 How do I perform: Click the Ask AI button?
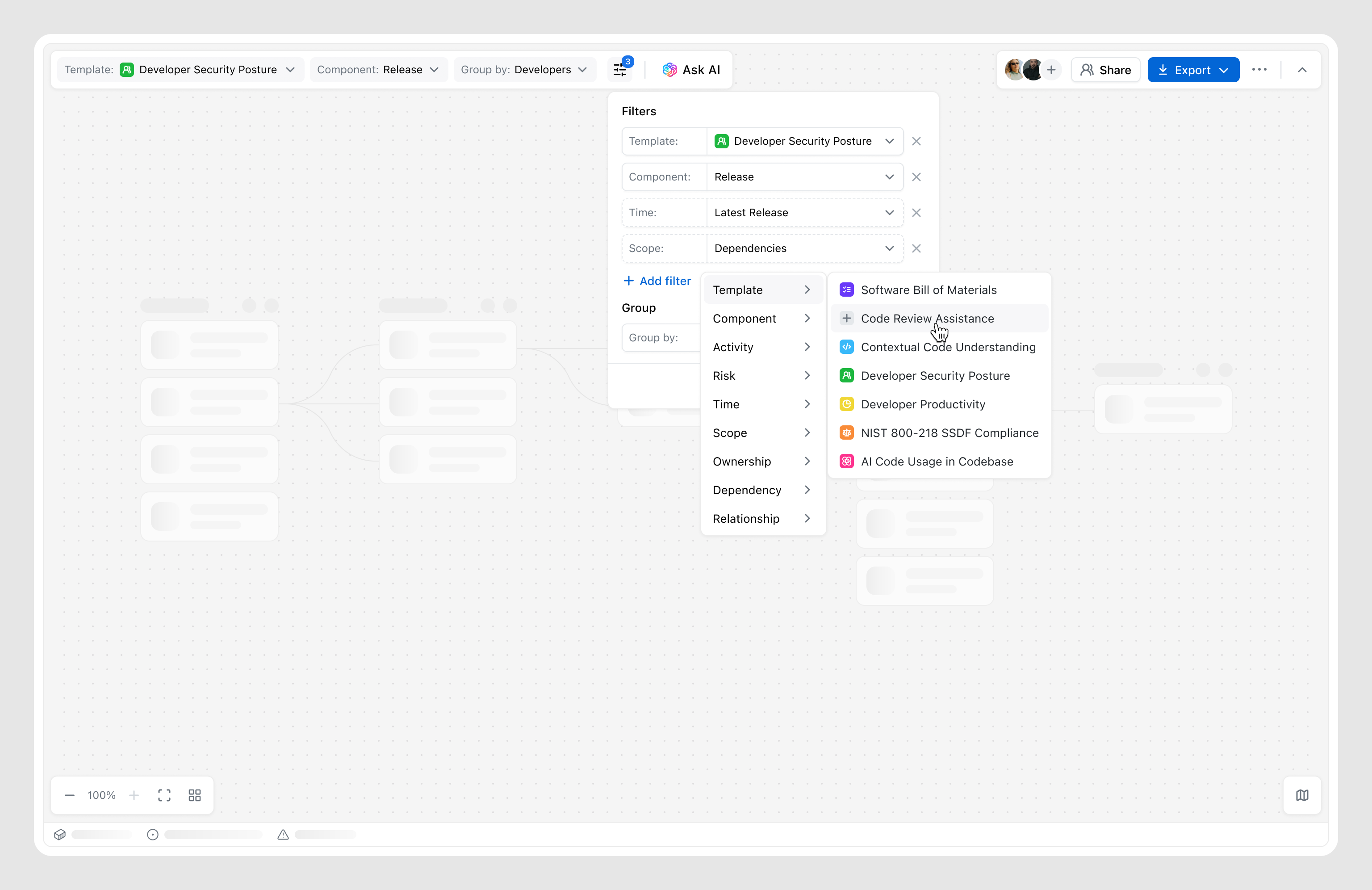pyautogui.click(x=690, y=70)
